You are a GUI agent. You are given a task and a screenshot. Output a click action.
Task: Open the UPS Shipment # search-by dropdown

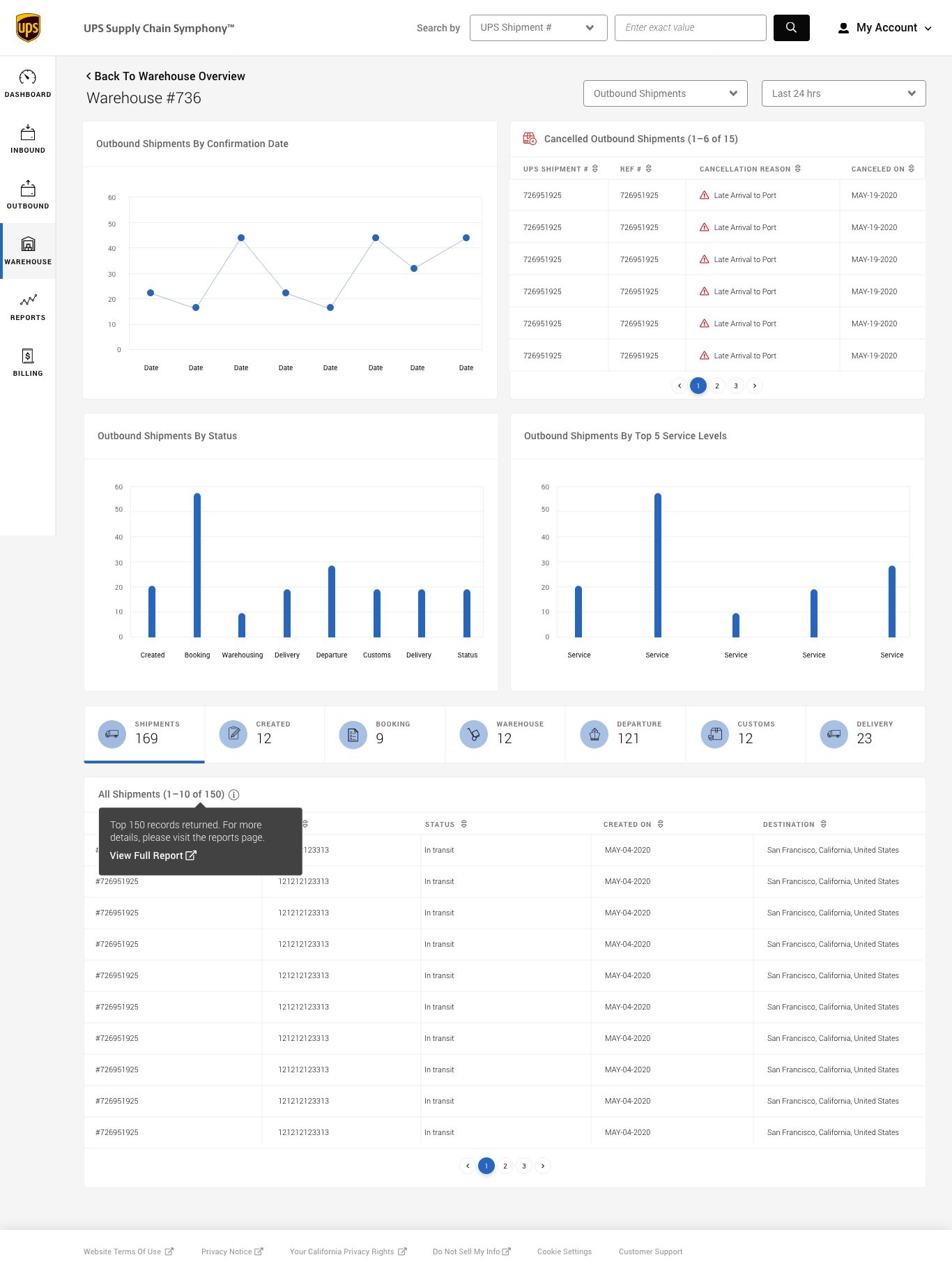(539, 28)
